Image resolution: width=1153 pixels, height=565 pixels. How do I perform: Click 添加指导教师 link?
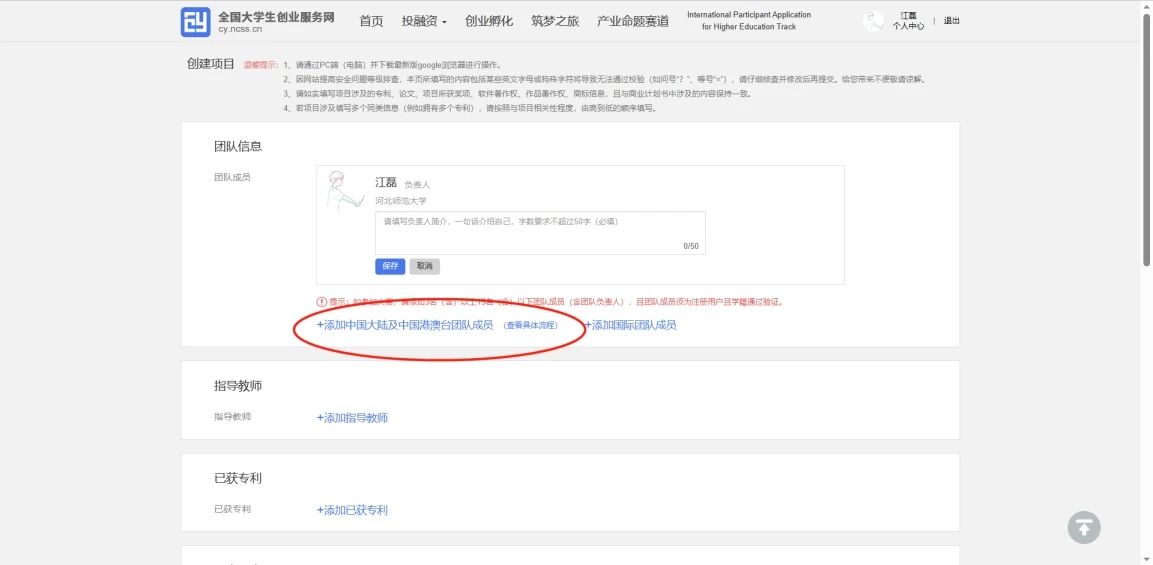[352, 418]
